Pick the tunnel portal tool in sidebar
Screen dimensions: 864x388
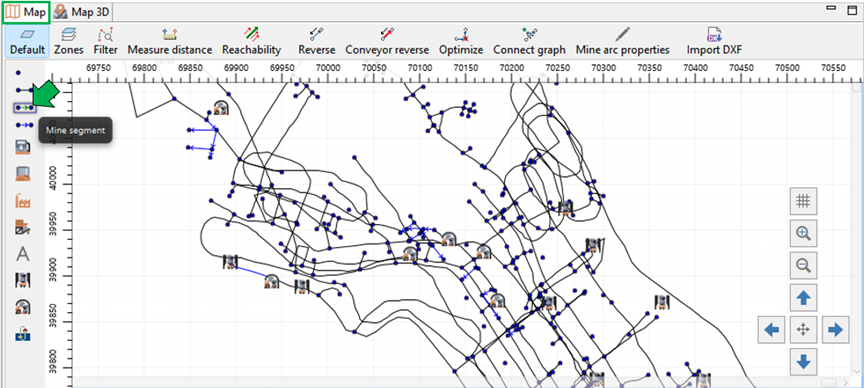pos(23,306)
